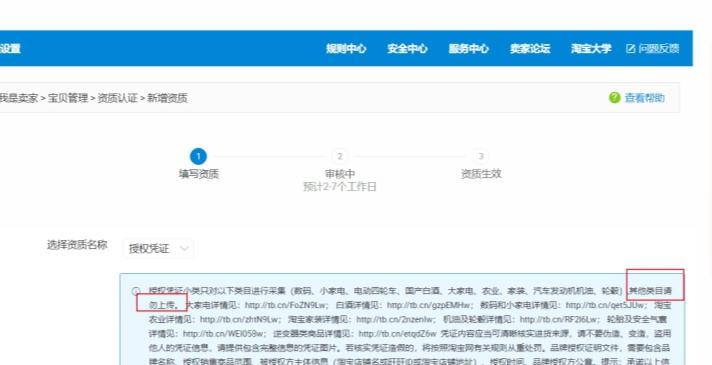
Task: Click the 选择资质名称 field label
Action: tap(77, 245)
